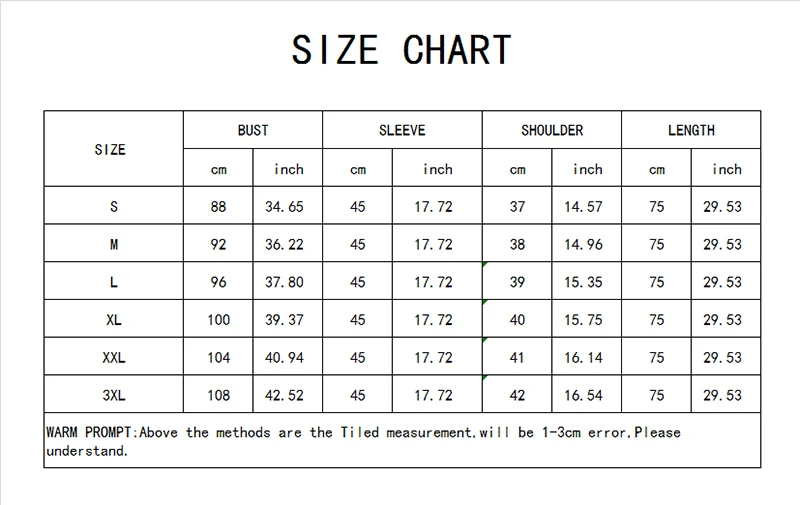The height and width of the screenshot is (505, 800).
Task: Select the SHOULDER column header
Action: point(552,130)
